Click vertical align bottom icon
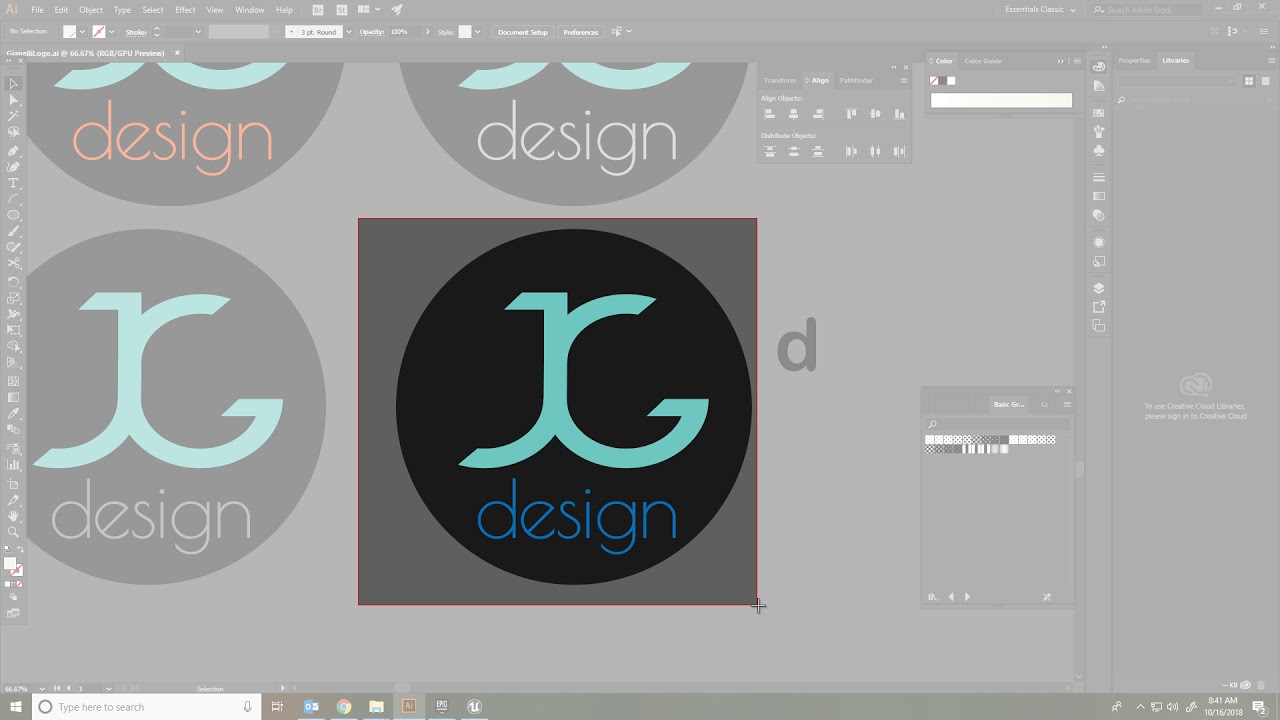Viewport: 1280px width, 720px height. pos(900,114)
